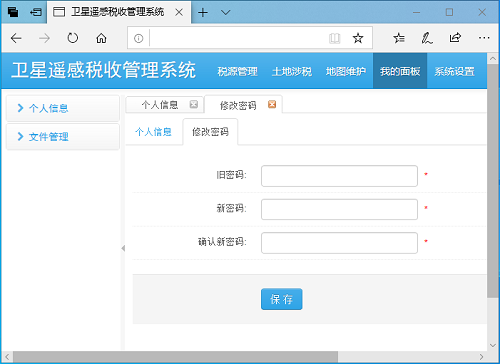Click the browser forward arrow
The height and width of the screenshot is (364, 500).
44,38
